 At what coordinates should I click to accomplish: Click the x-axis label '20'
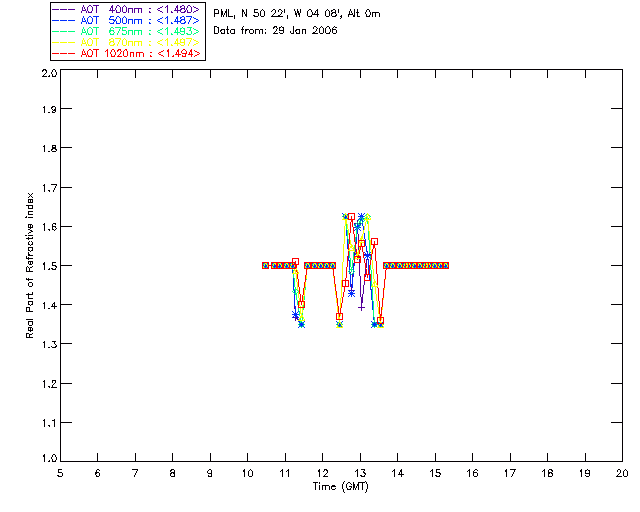point(622,473)
